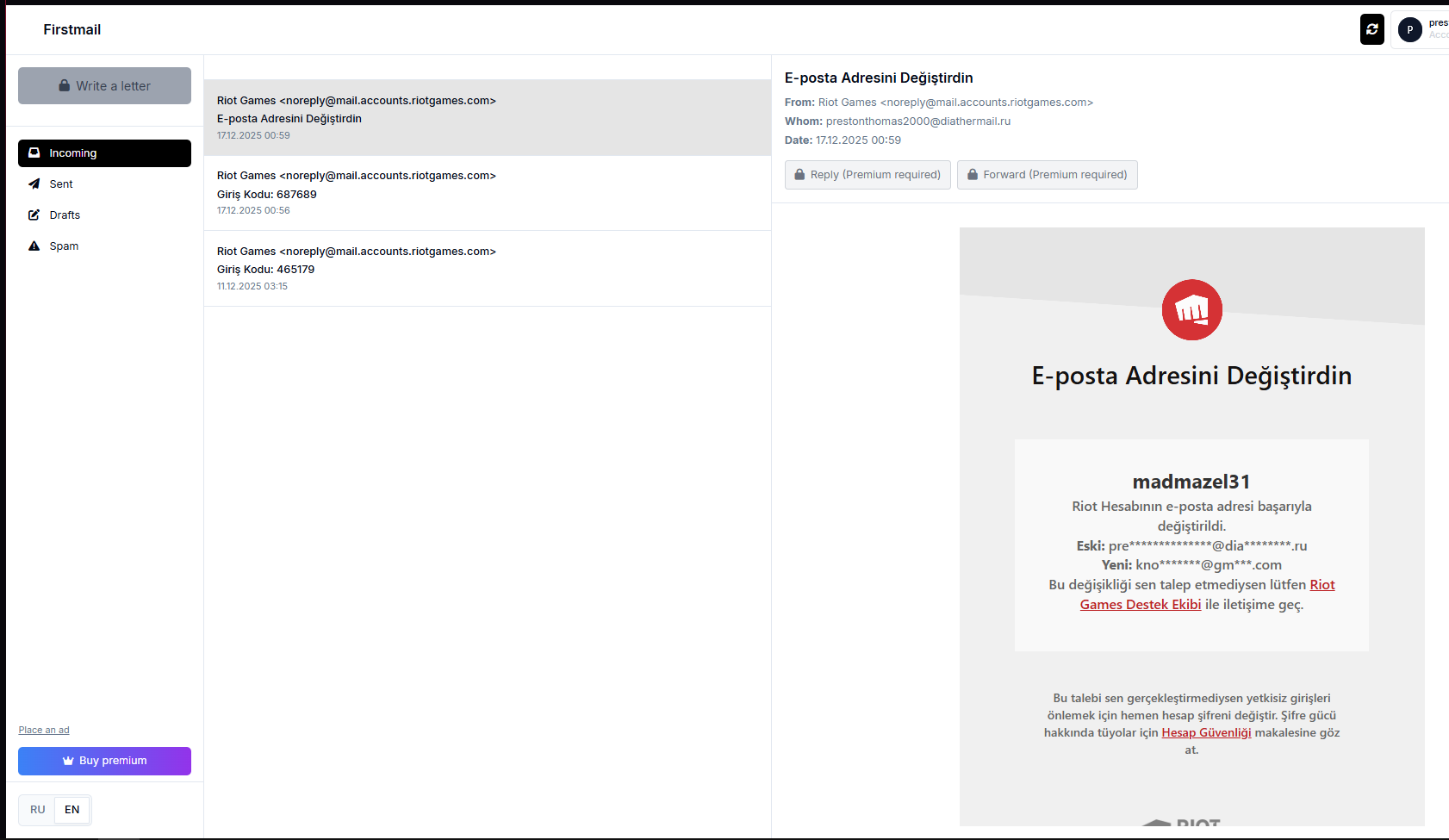Screen dimensions: 1449x840
Task: Open the Spam folder
Action: (x=104, y=246)
